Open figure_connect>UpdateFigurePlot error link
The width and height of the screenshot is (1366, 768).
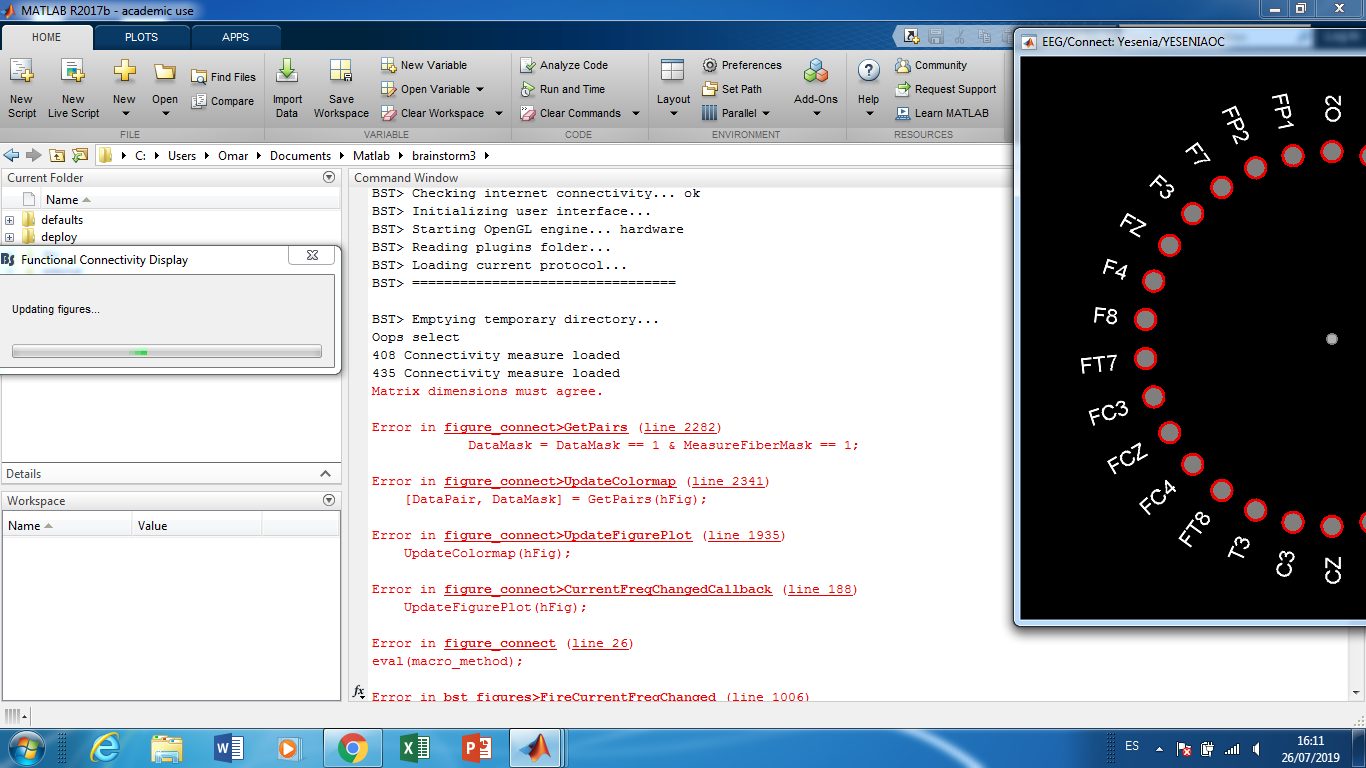pyautogui.click(x=568, y=535)
